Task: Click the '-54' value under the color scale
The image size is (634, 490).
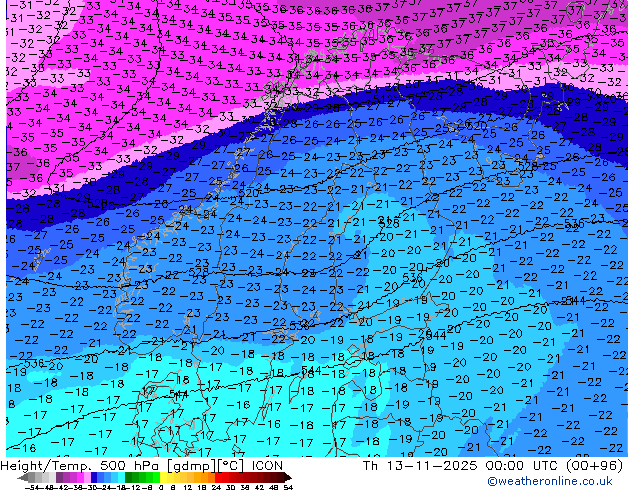Action: [x=32, y=487]
